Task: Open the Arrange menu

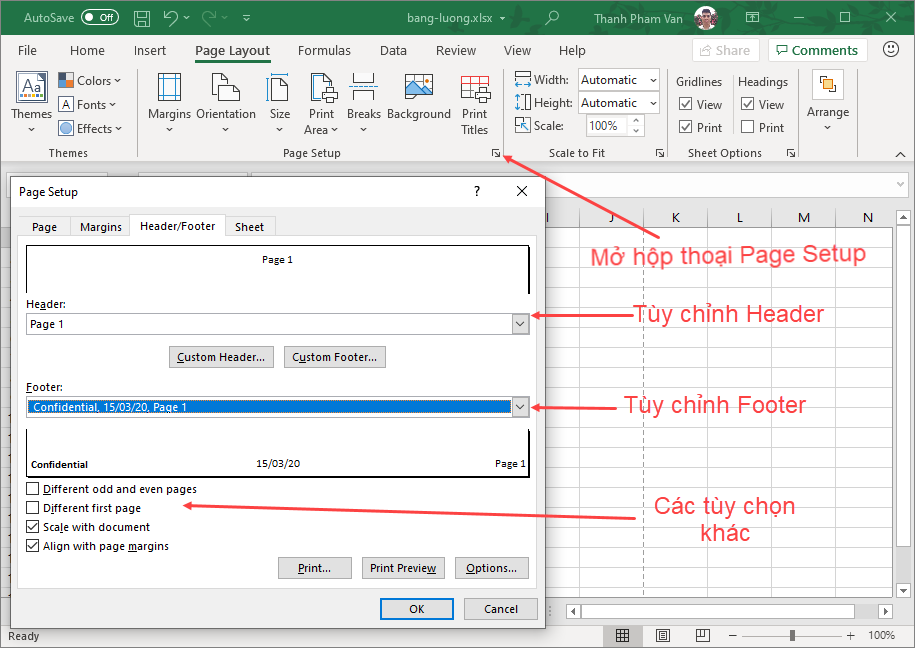Action: pos(827,101)
